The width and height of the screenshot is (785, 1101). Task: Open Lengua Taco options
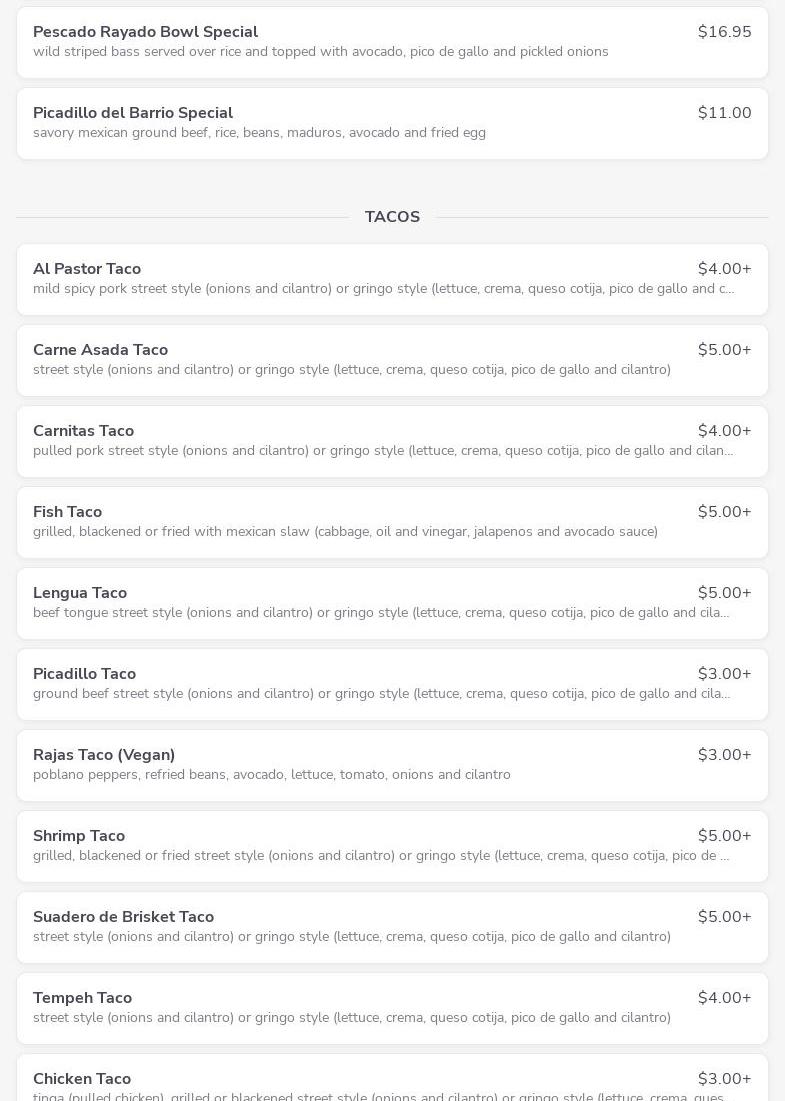80,593
